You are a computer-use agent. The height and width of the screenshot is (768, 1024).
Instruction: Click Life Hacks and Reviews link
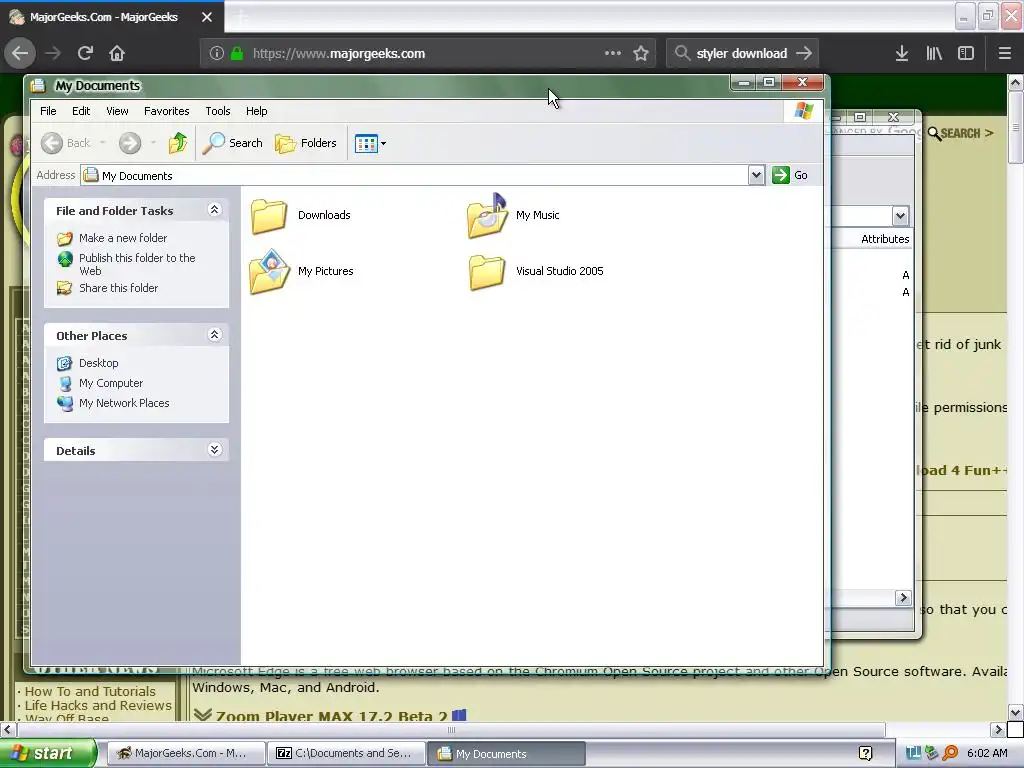[x=98, y=705]
